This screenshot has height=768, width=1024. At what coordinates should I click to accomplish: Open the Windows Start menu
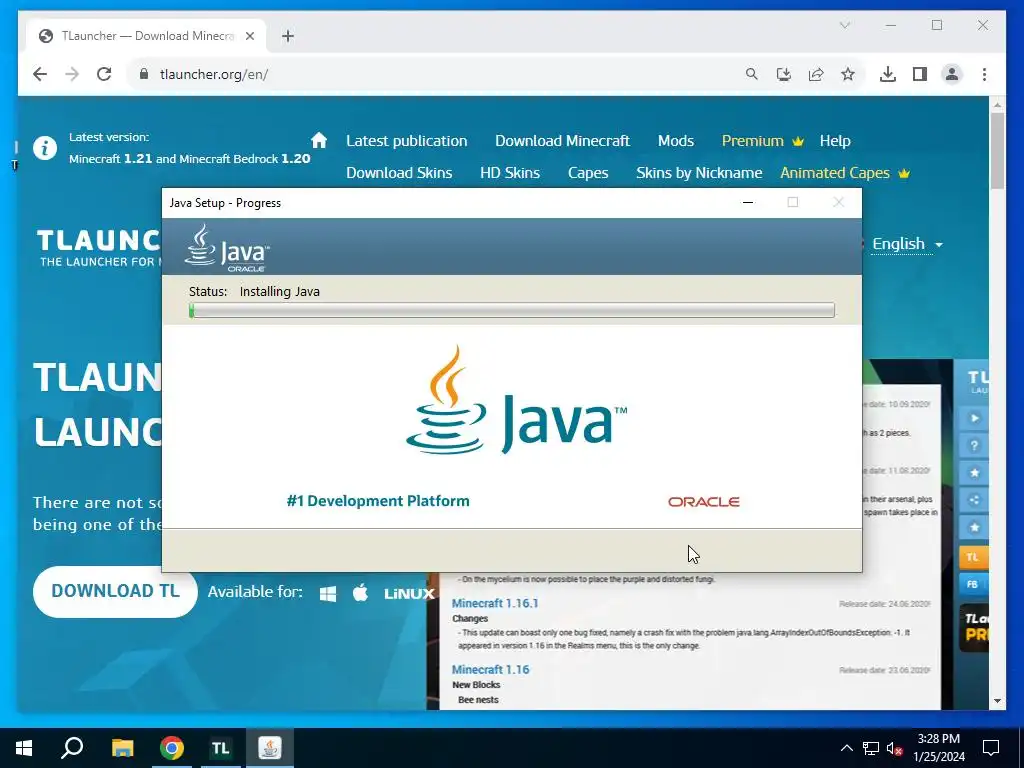(x=24, y=748)
